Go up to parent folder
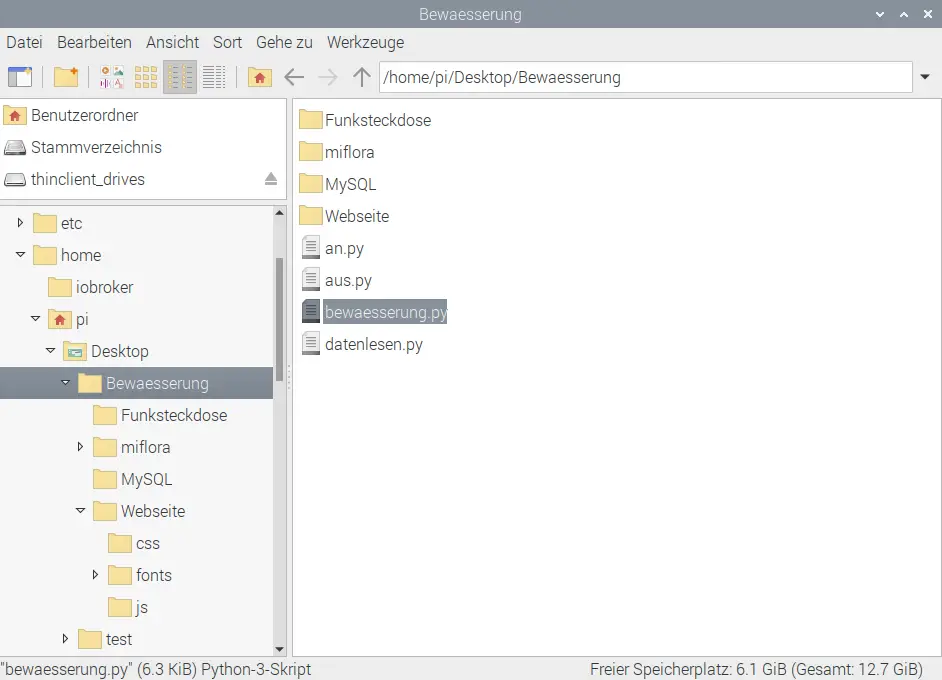 pos(362,77)
